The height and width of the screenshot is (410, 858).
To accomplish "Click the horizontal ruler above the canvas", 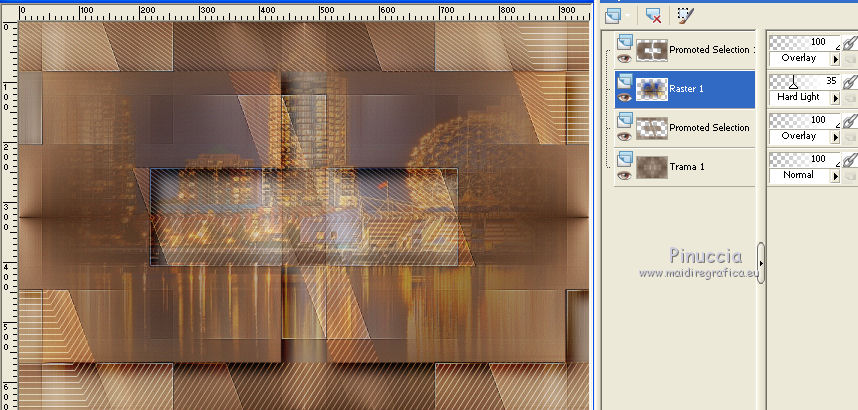I will [304, 13].
